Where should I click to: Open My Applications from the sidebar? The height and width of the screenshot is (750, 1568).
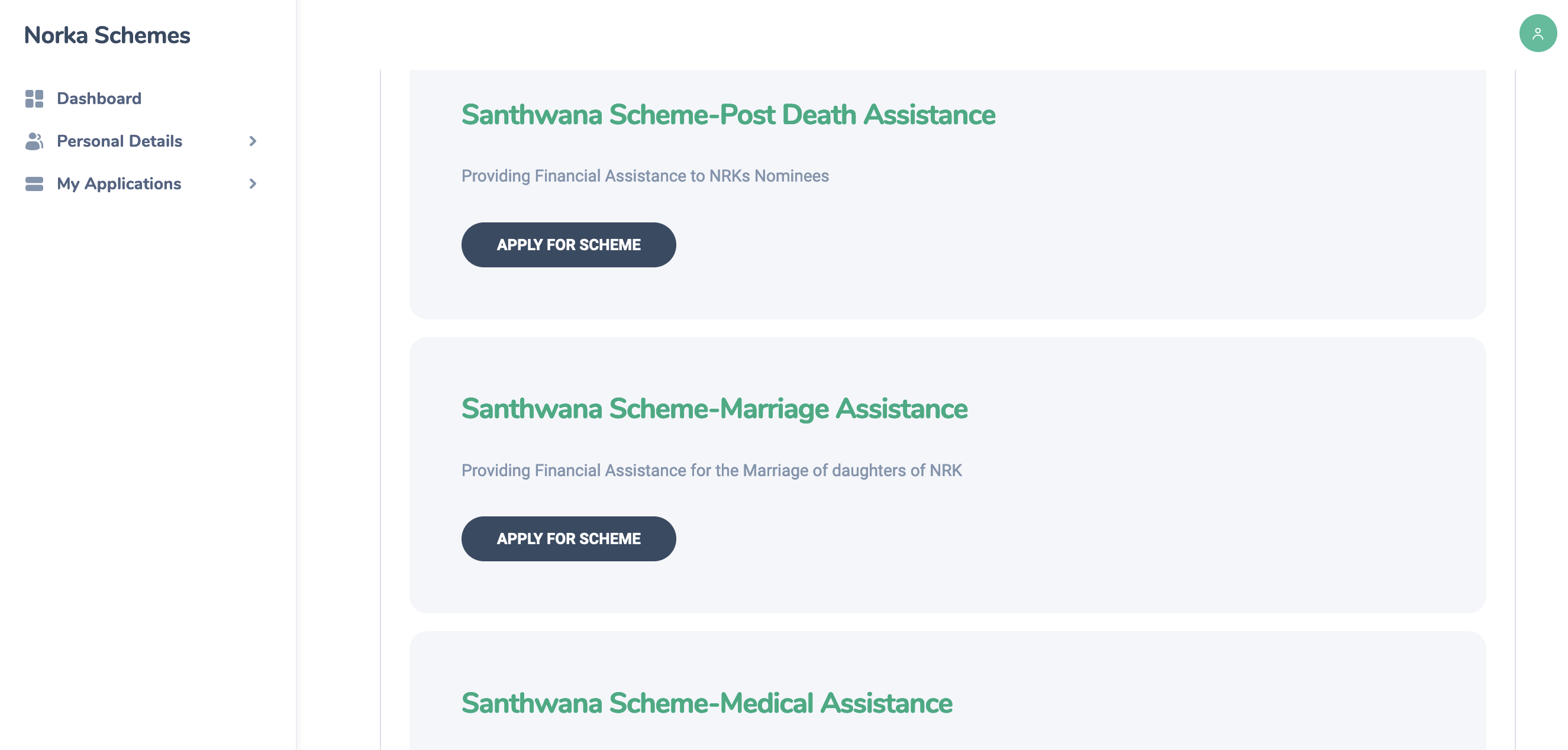(x=118, y=183)
